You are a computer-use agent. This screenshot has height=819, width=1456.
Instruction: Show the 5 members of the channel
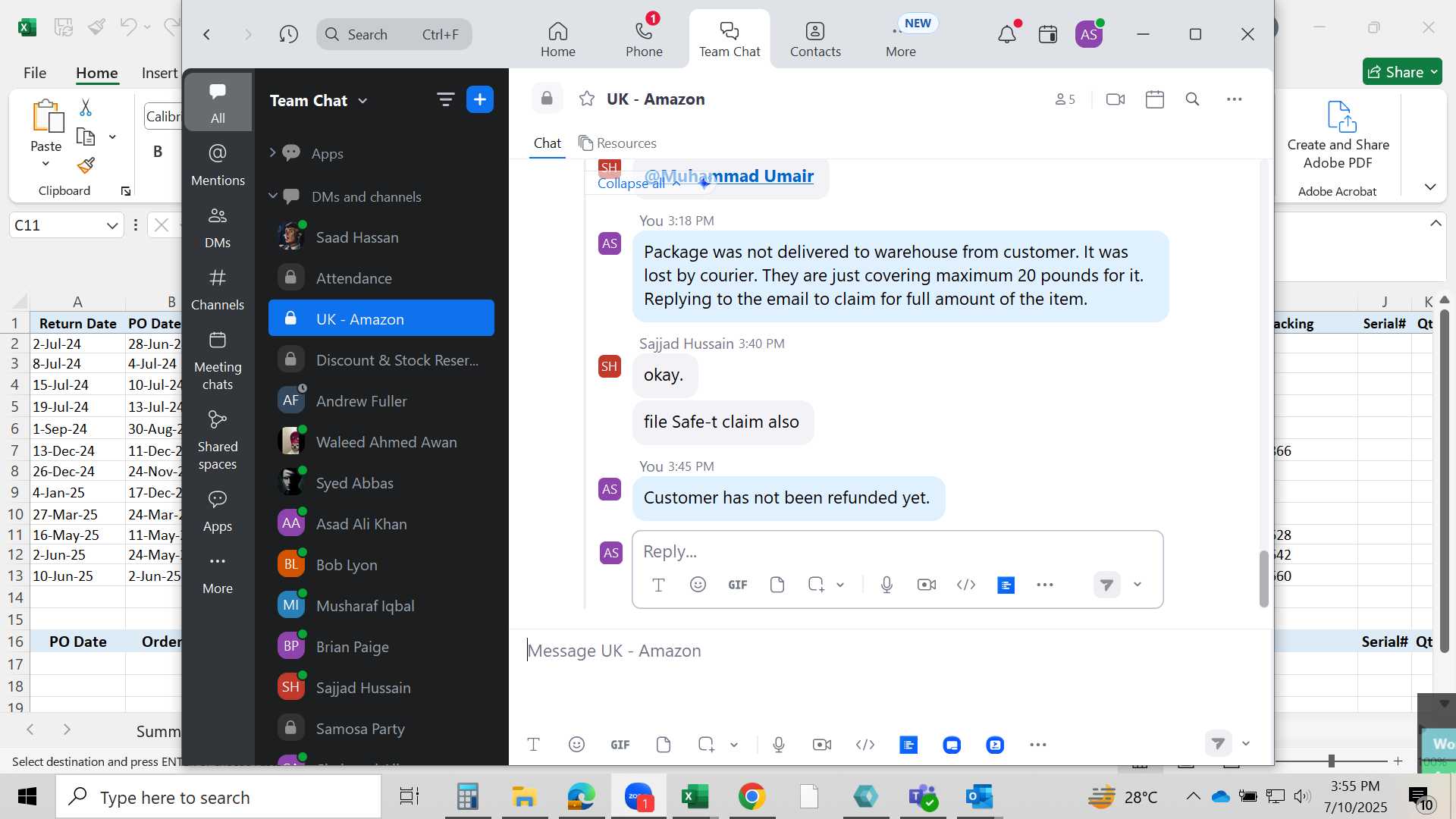pyautogui.click(x=1065, y=99)
